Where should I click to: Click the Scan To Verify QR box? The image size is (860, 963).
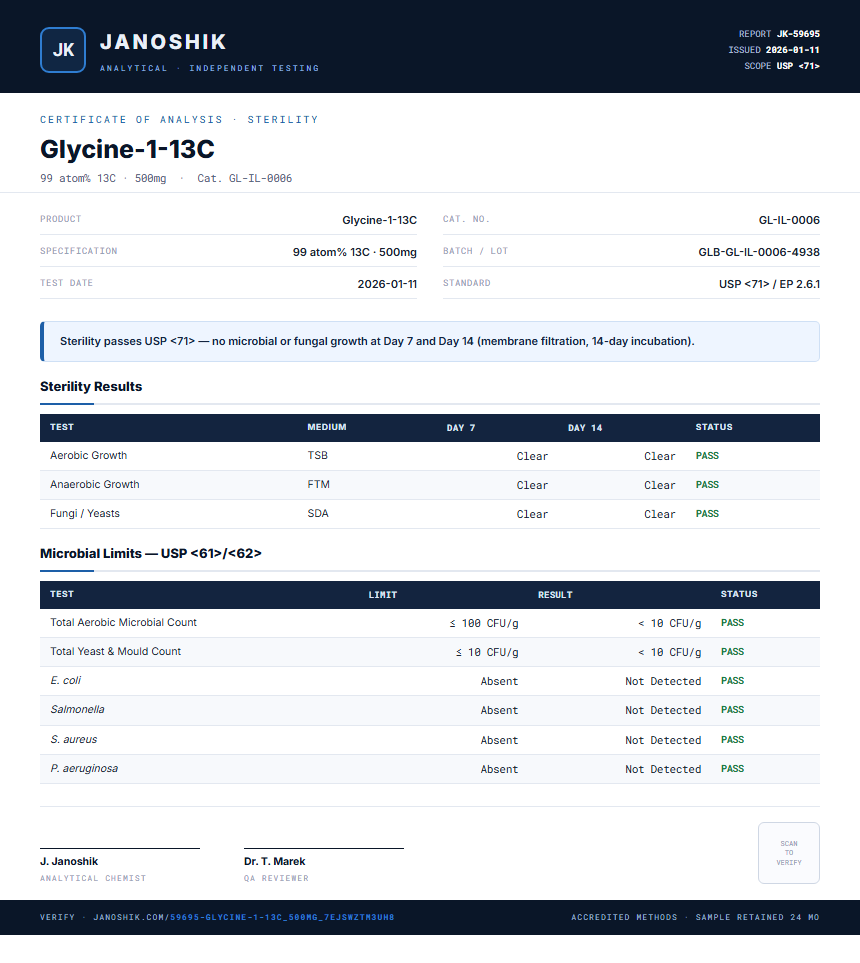pos(789,853)
